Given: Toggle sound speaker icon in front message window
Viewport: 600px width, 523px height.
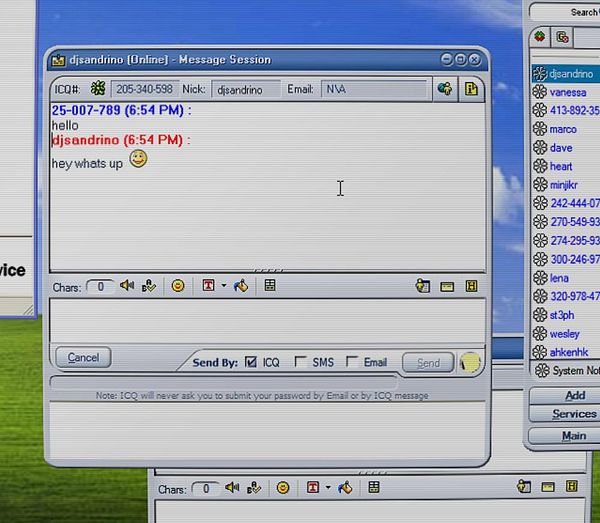Looking at the screenshot, I should coord(127,285).
